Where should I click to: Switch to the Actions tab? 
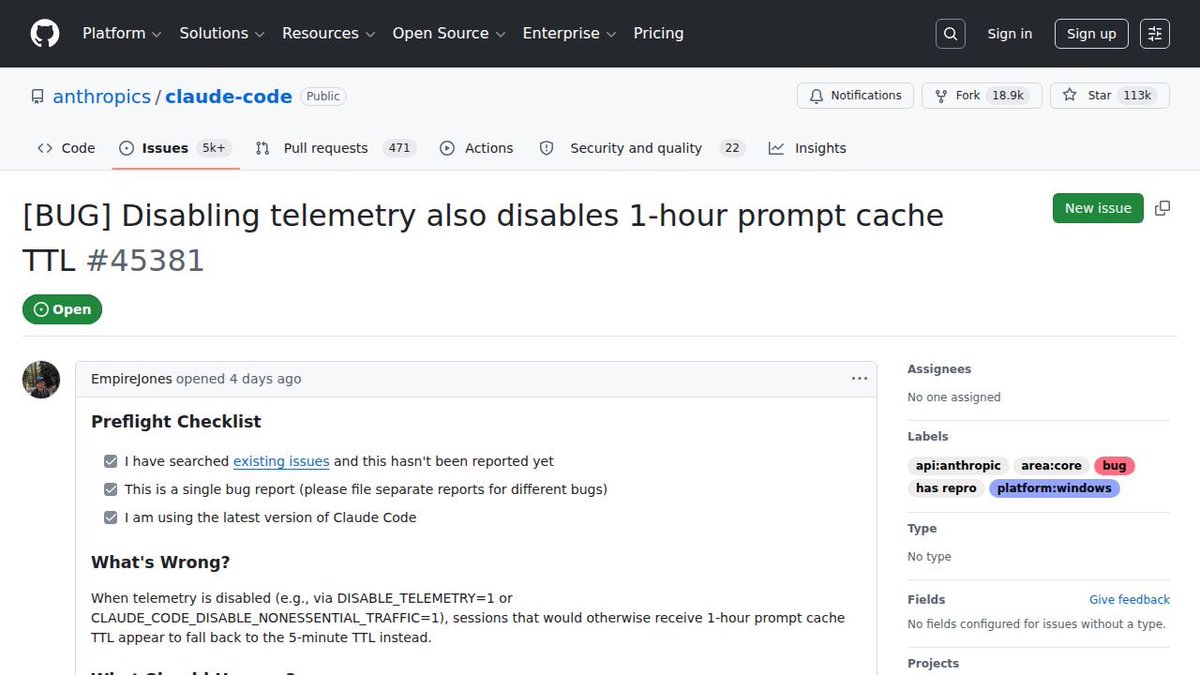[477, 148]
